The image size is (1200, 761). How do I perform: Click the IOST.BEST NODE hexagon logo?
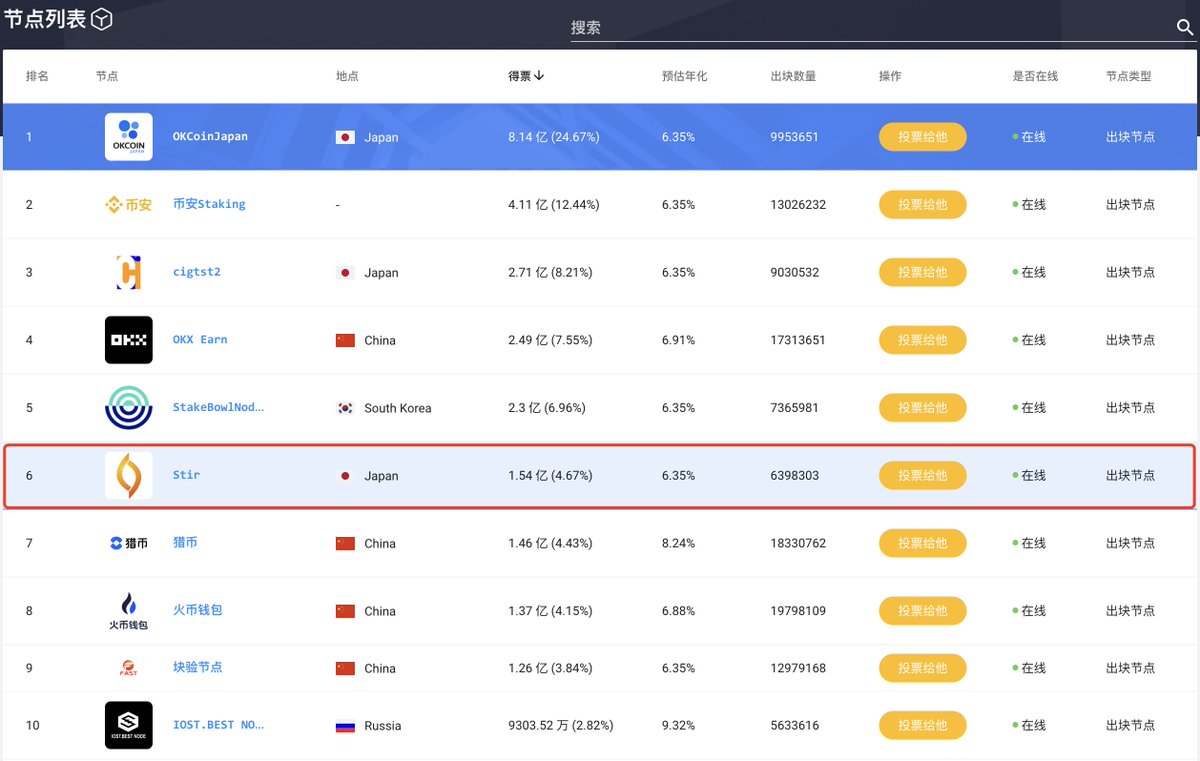128,725
